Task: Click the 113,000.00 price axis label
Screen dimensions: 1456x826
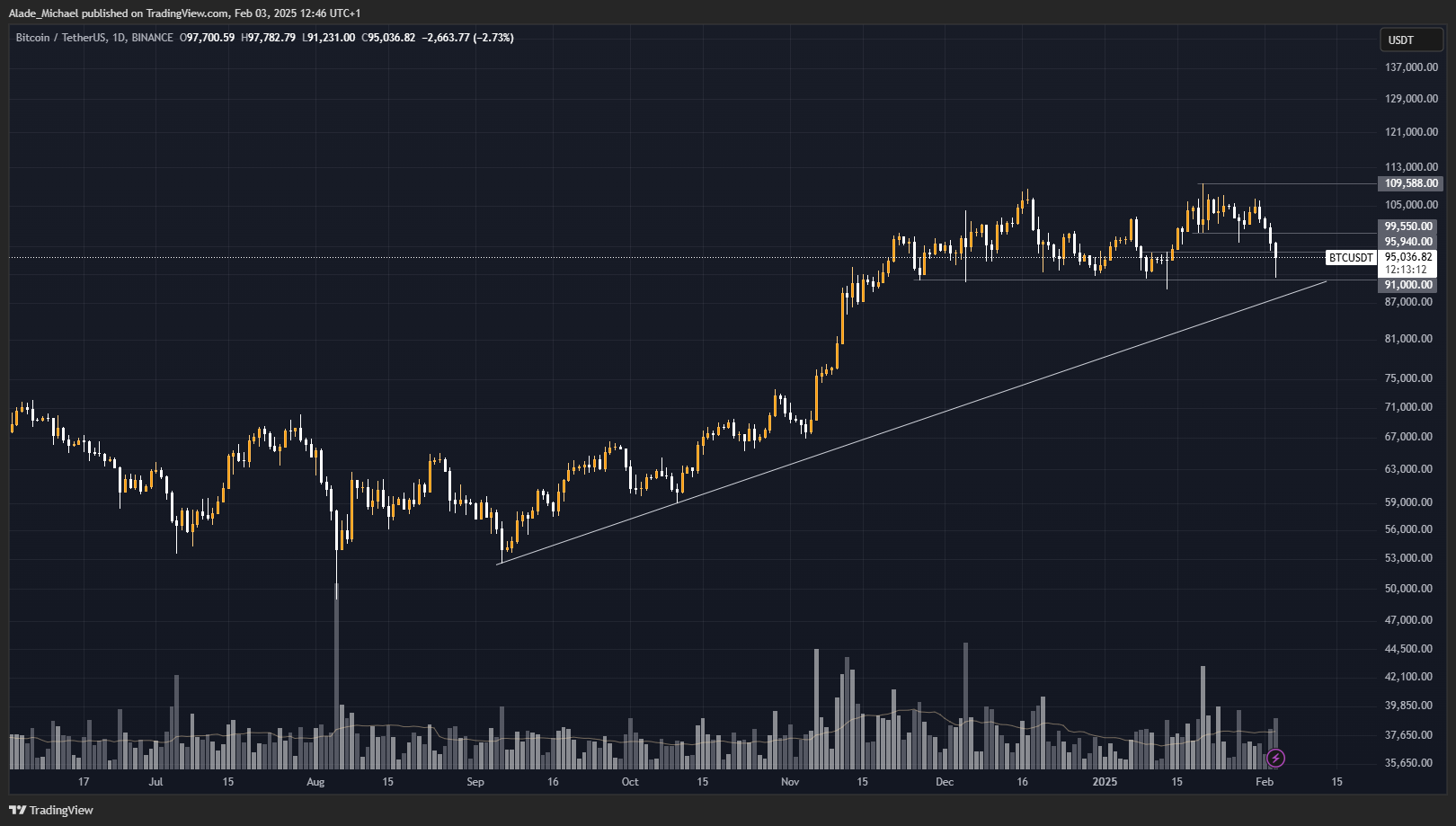Action: (x=1411, y=167)
